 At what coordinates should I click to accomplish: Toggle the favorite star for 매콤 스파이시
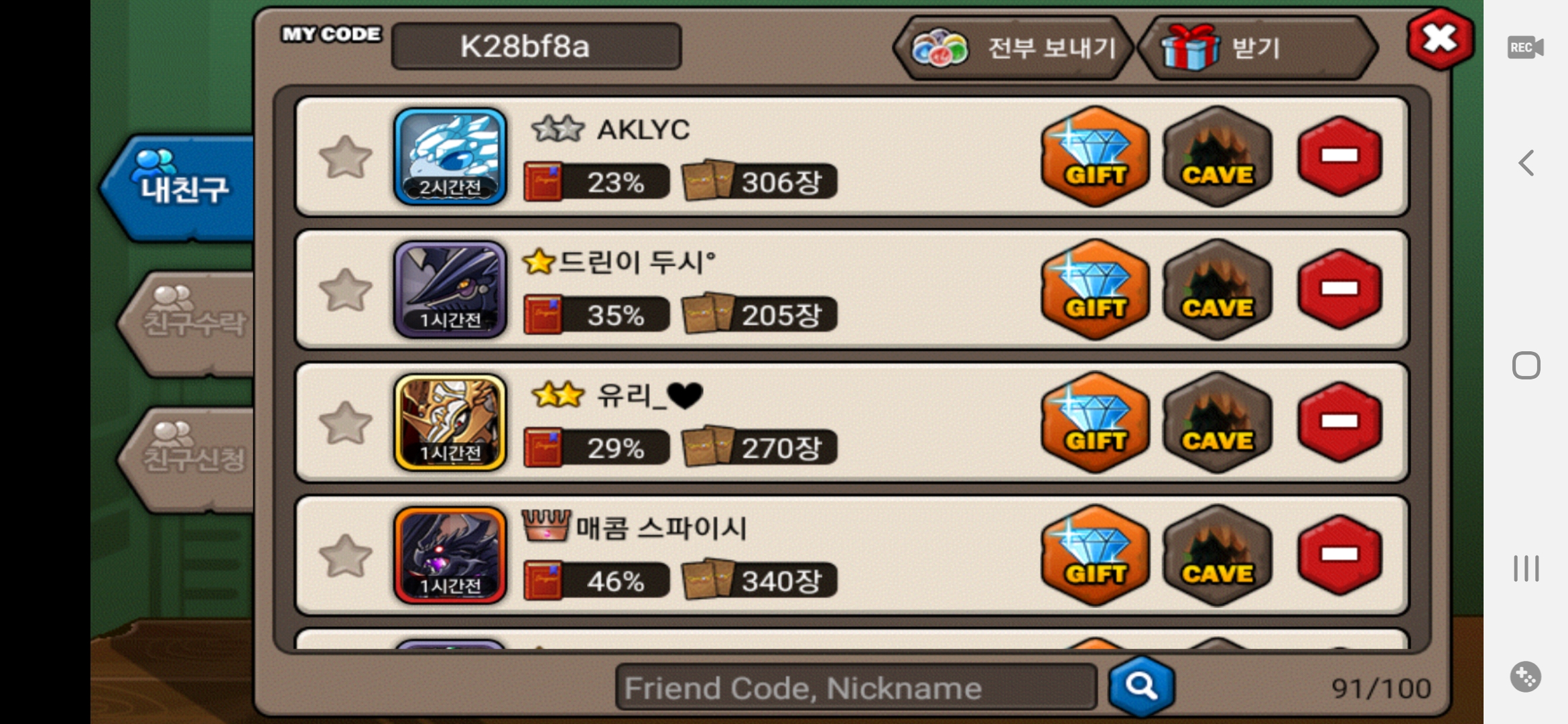tap(345, 556)
